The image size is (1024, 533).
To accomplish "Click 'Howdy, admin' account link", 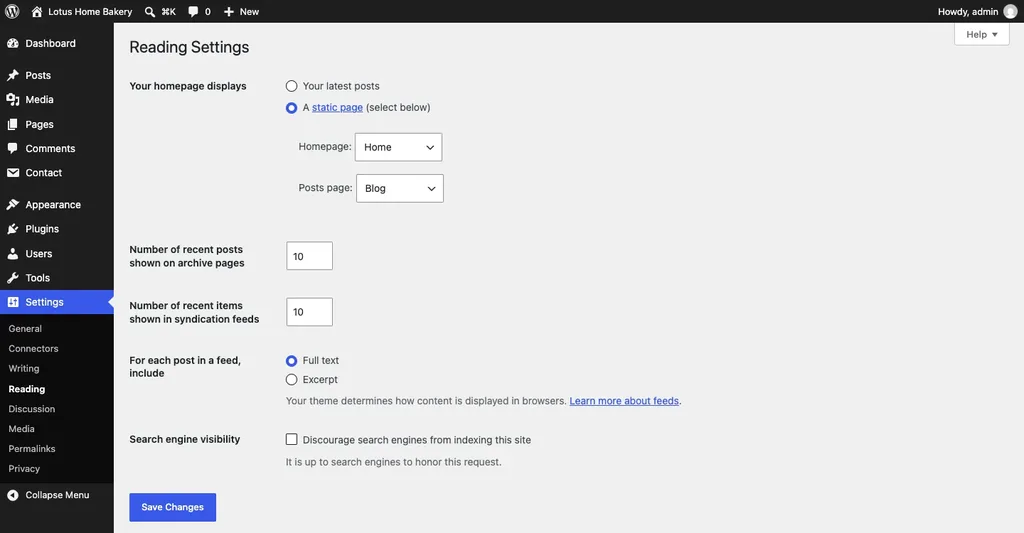I will pyautogui.click(x=968, y=12).
